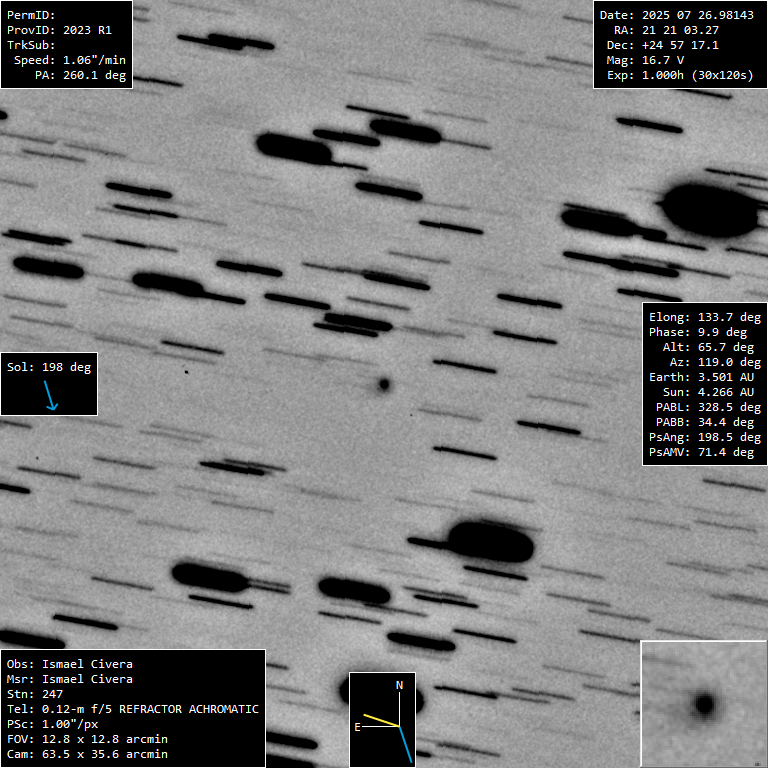Click the comet nucleus in the image center
The width and height of the screenshot is (768, 768).
click(384, 384)
